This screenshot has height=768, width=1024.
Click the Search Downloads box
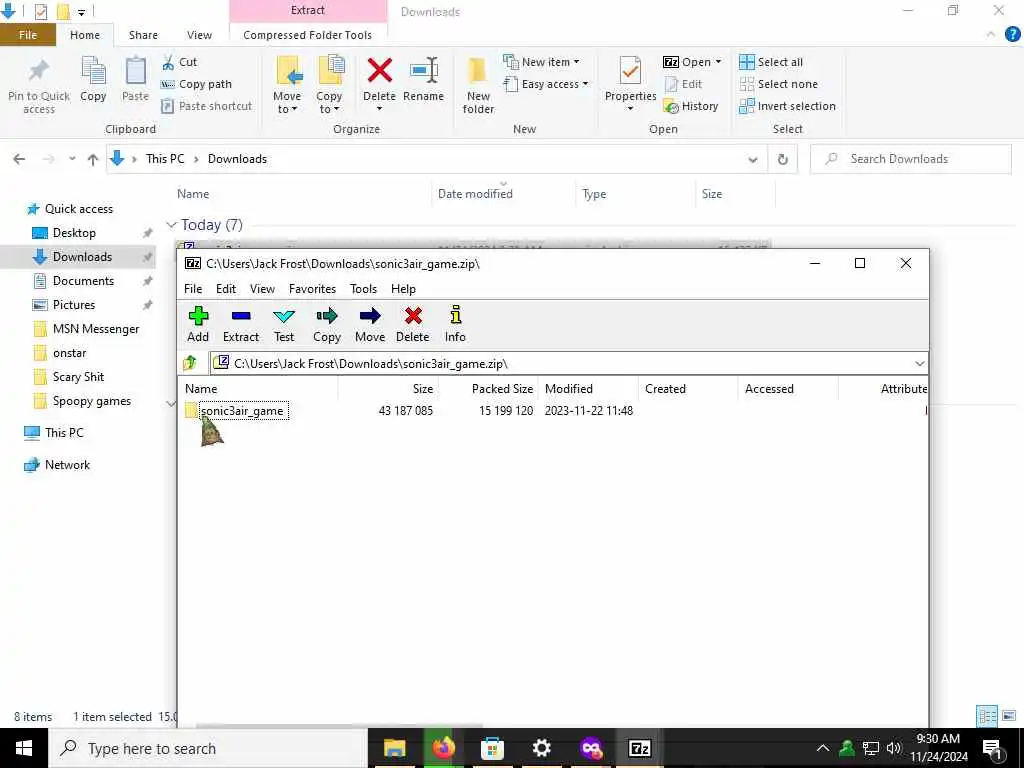911,159
